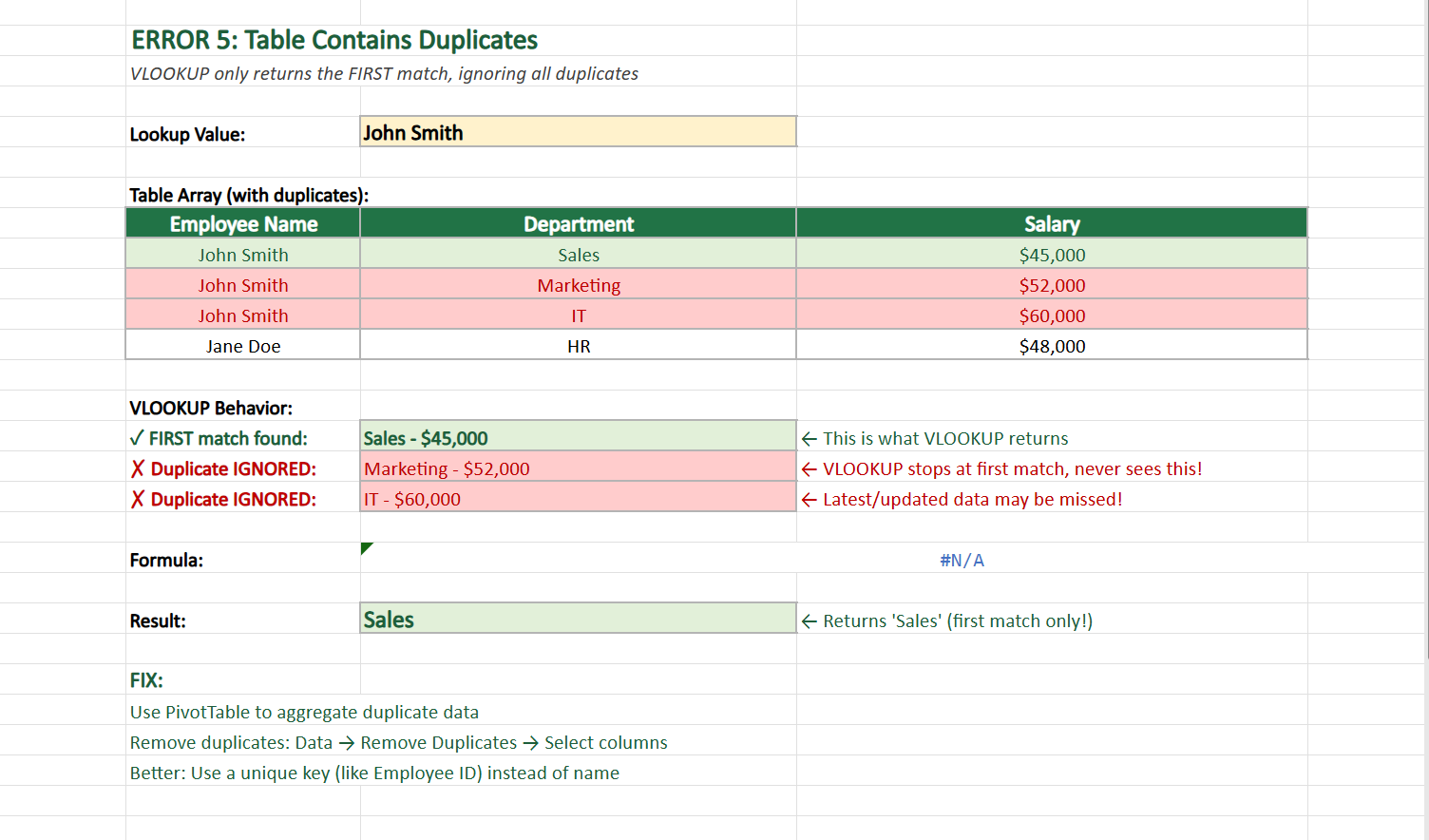This screenshot has height=840, width=1429.
Task: Select the $60,000 salary cell in table
Action: pos(1052,315)
